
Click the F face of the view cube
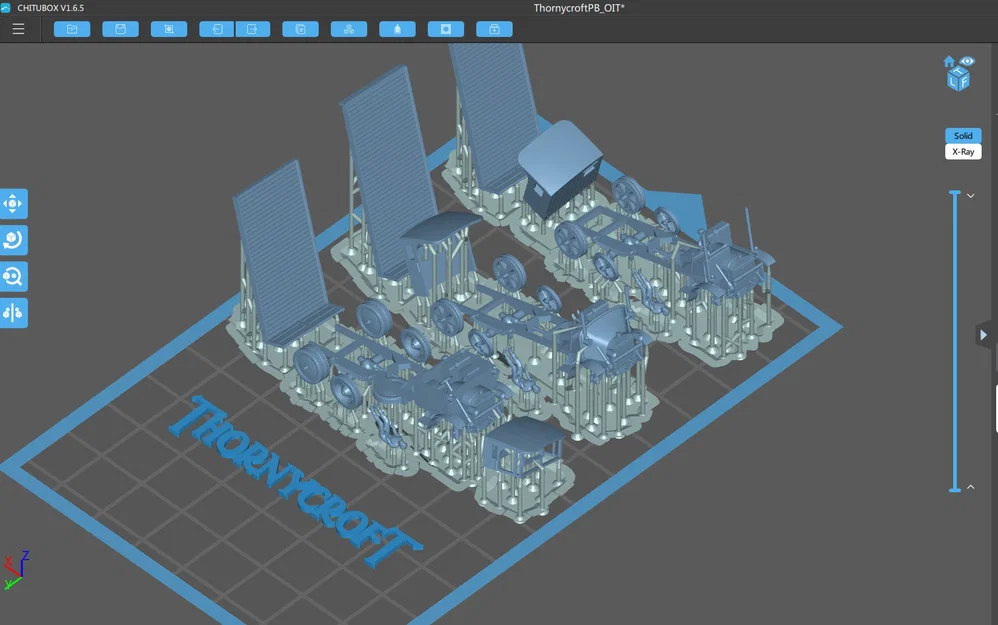click(964, 82)
